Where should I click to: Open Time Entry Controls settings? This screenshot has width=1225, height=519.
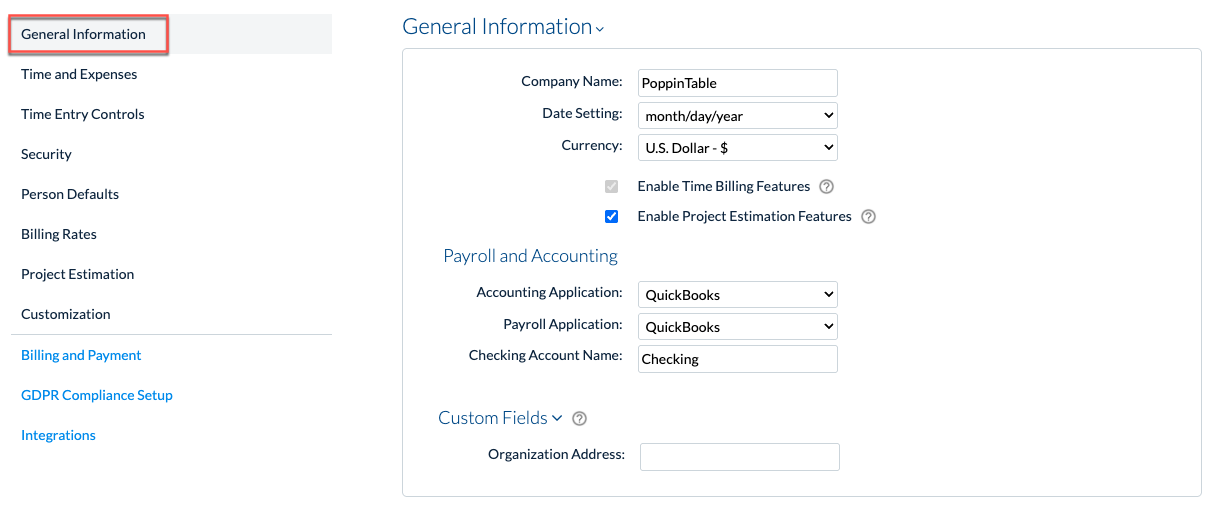coord(82,114)
